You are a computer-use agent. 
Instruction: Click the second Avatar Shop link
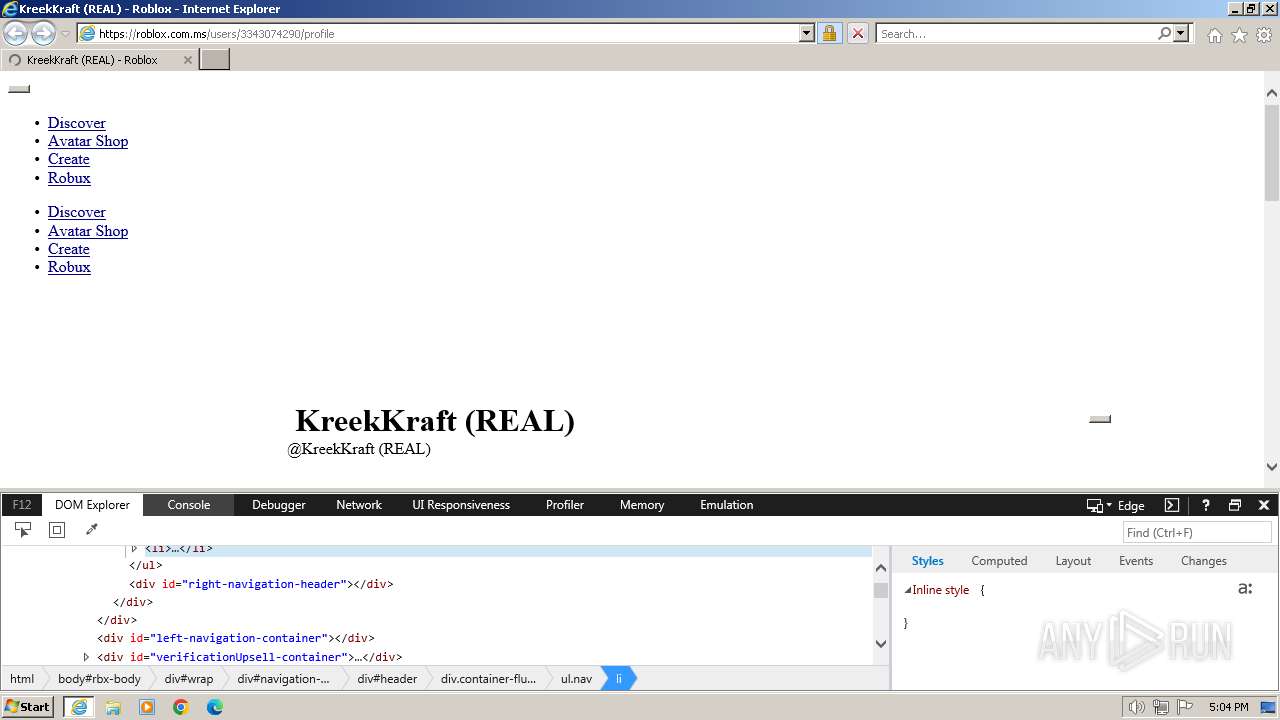[x=88, y=231]
